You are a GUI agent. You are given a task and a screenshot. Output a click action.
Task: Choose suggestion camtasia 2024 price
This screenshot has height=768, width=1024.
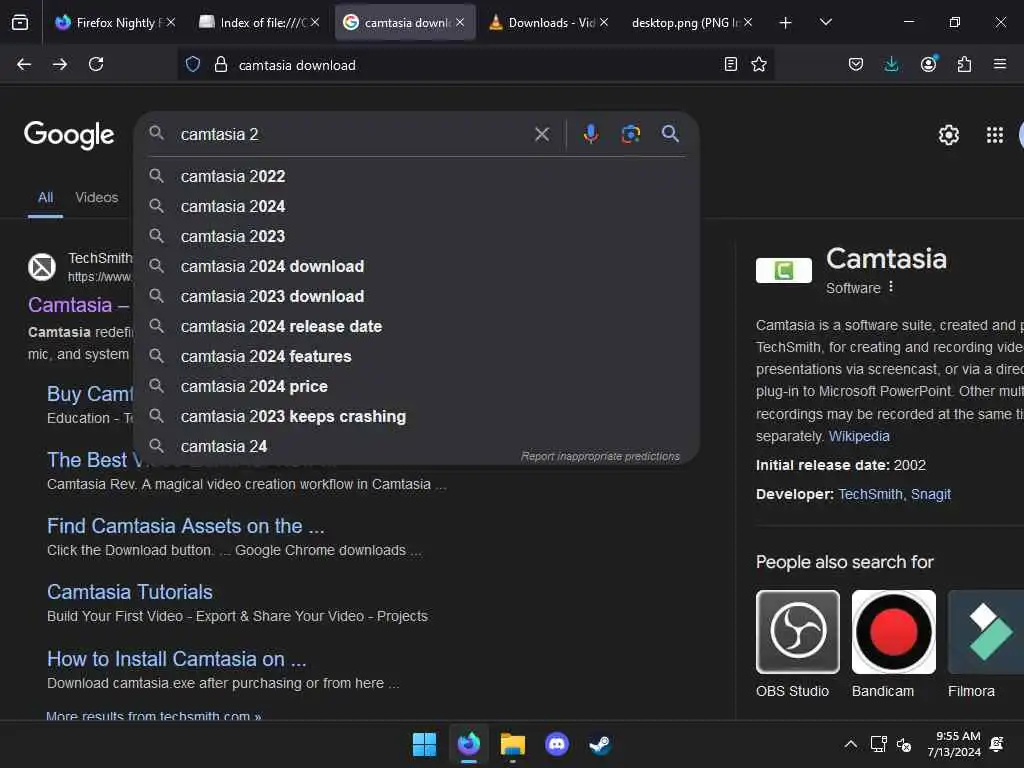click(417, 387)
